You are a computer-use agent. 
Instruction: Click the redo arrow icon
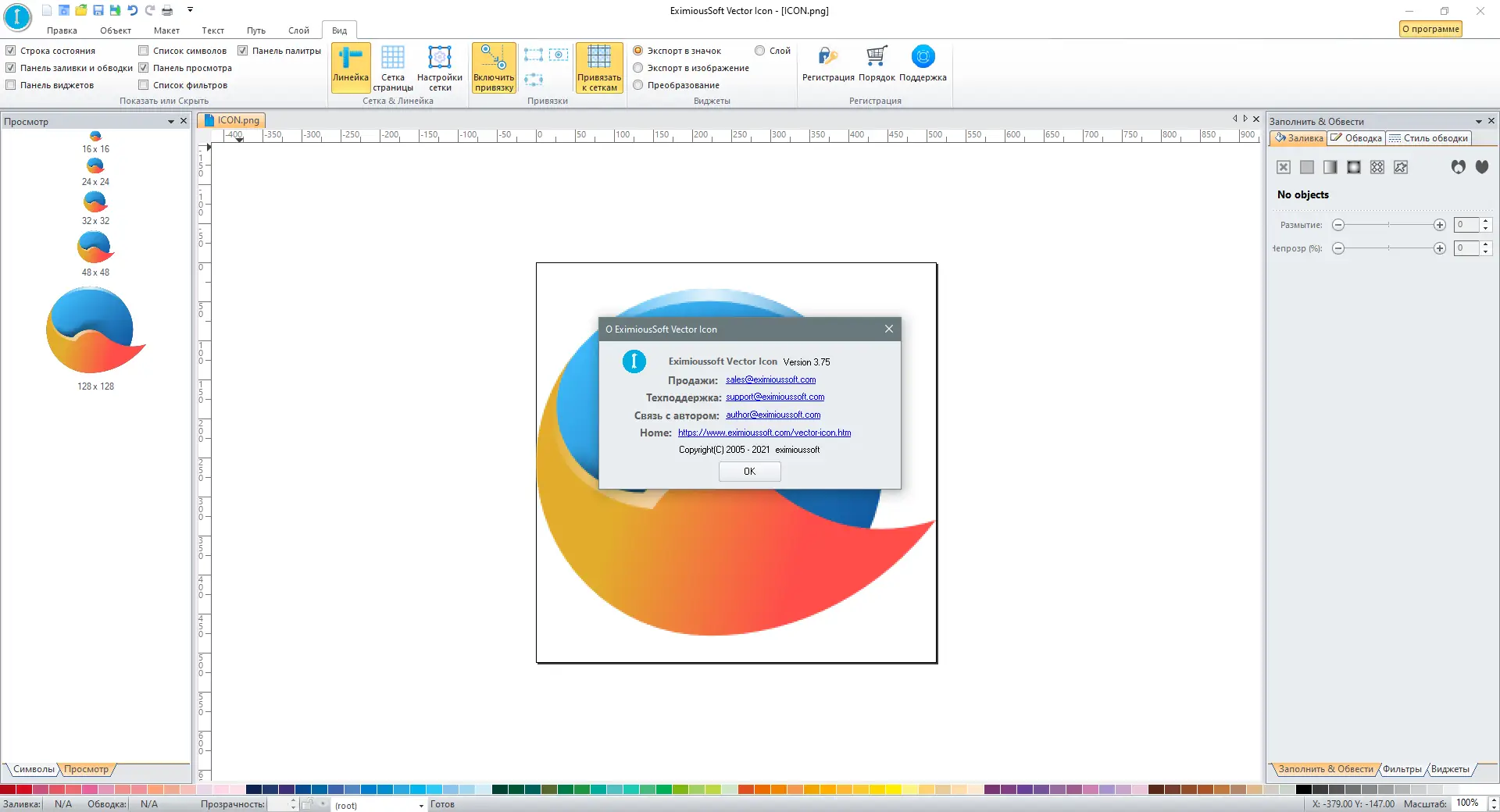tap(150, 10)
